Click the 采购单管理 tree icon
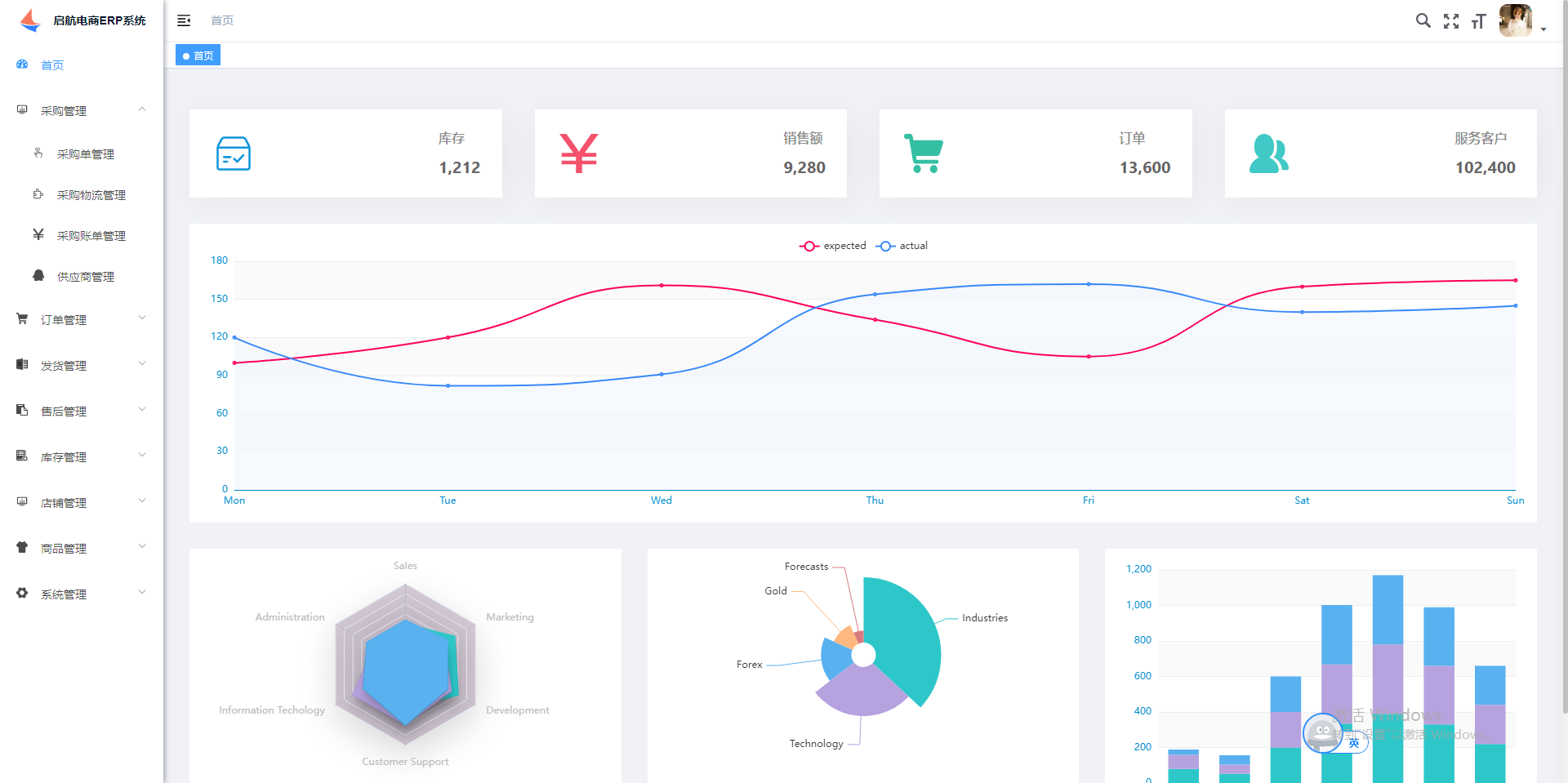 click(38, 153)
